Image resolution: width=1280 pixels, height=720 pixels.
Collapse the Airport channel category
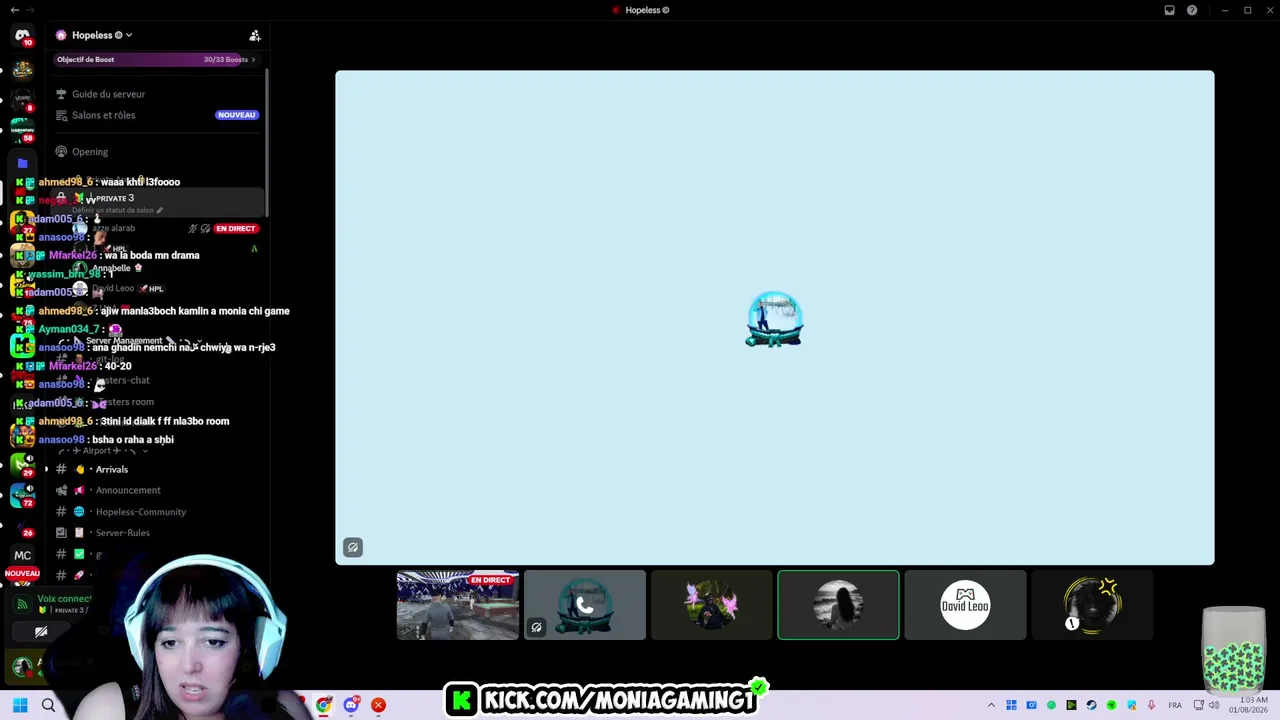tap(105, 451)
